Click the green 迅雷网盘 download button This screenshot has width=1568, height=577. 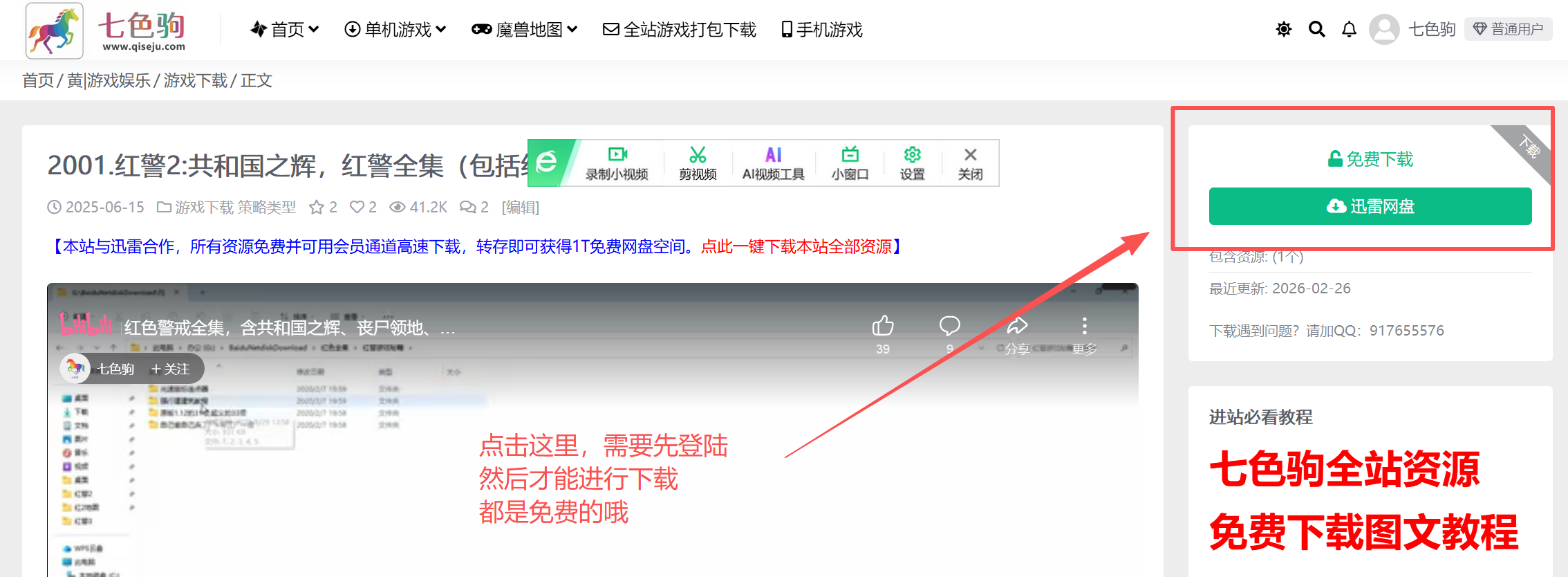click(x=1370, y=206)
